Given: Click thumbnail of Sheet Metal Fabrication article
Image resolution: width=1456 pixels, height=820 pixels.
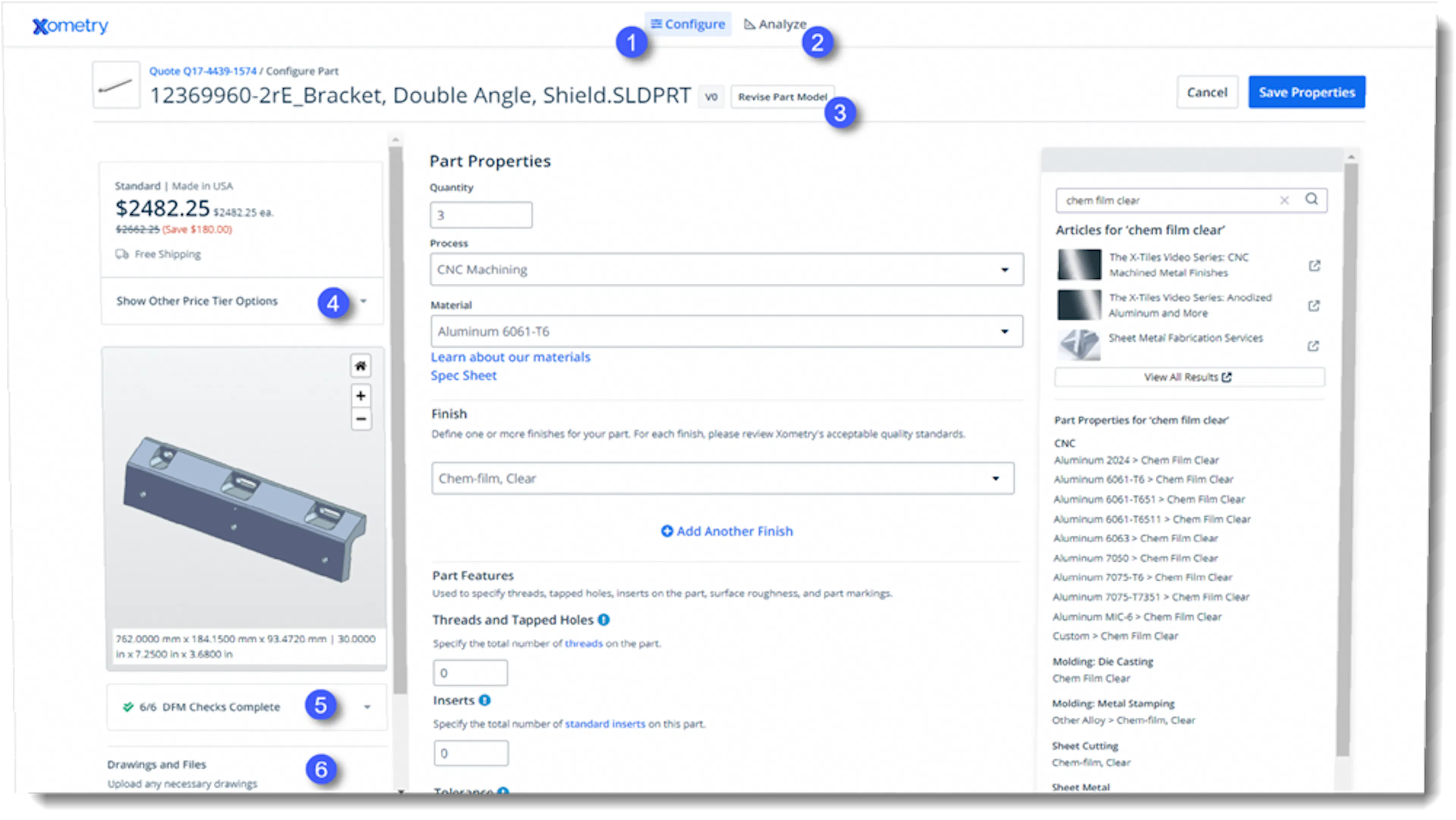Looking at the screenshot, I should coord(1079,345).
